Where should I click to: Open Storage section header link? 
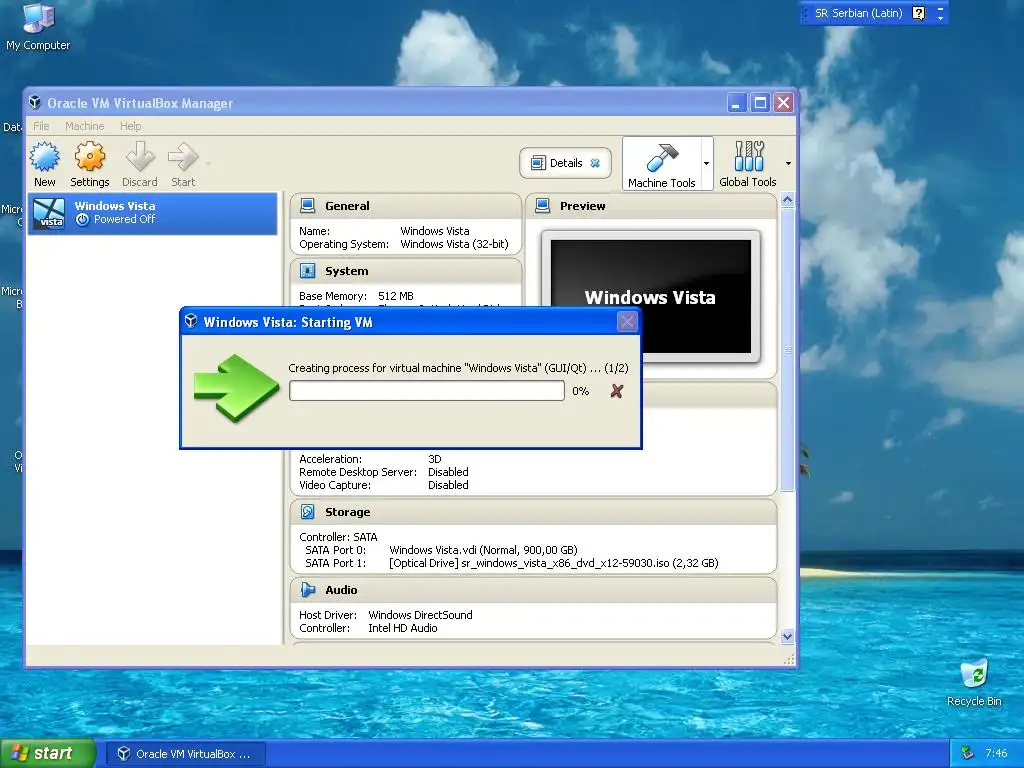pos(347,512)
